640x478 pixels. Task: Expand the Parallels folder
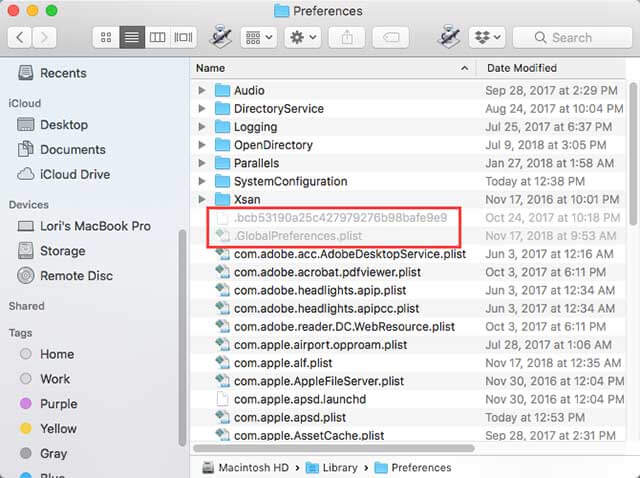click(x=202, y=163)
